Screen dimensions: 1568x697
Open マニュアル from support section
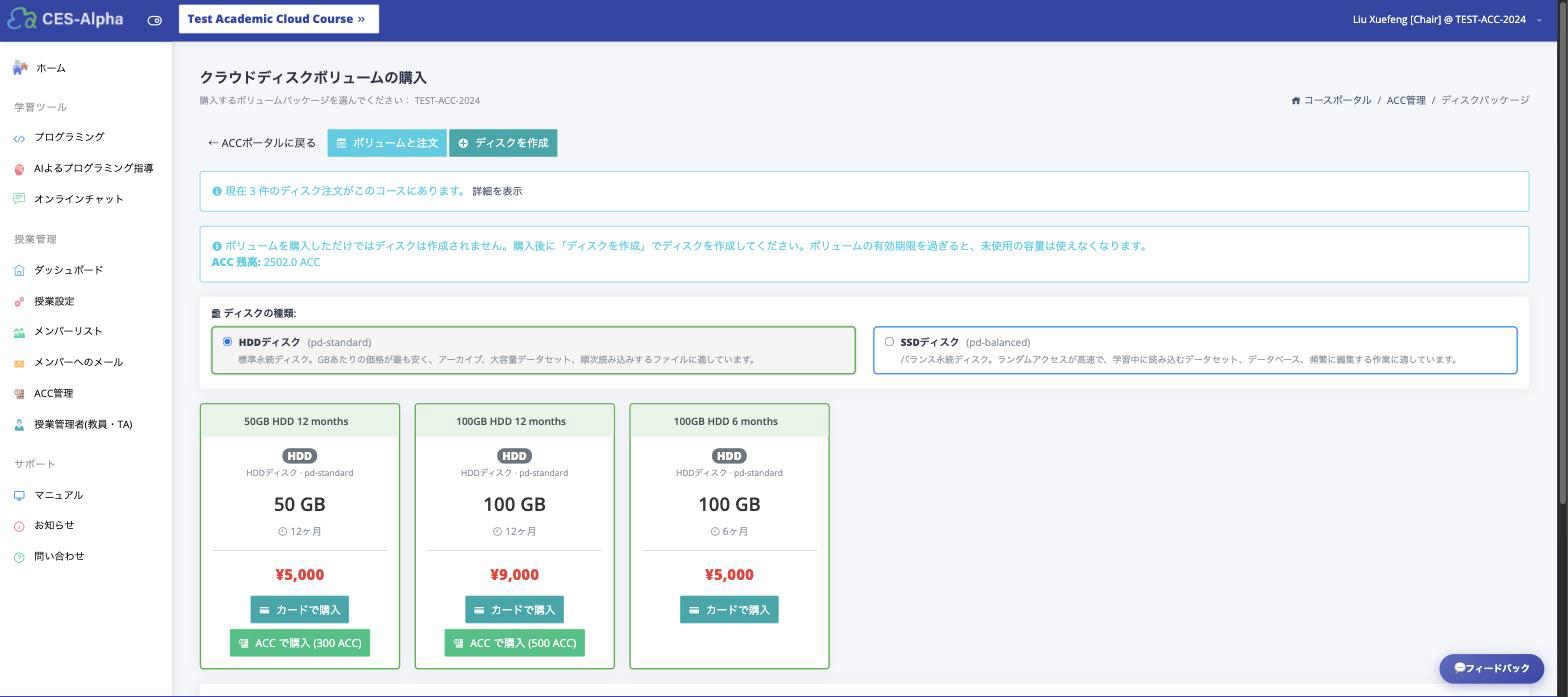(58, 495)
